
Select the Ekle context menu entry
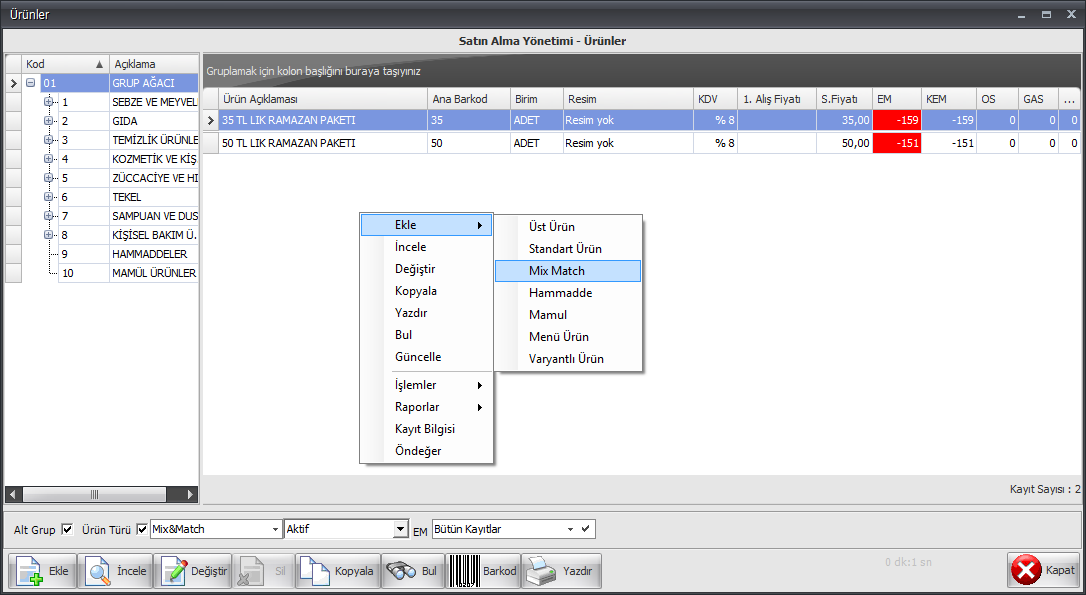(x=427, y=225)
